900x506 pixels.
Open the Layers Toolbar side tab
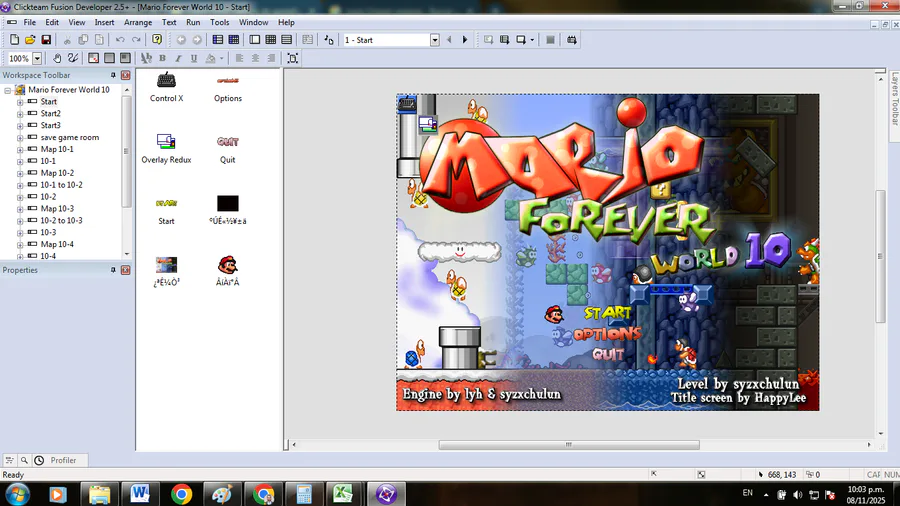pos(894,99)
